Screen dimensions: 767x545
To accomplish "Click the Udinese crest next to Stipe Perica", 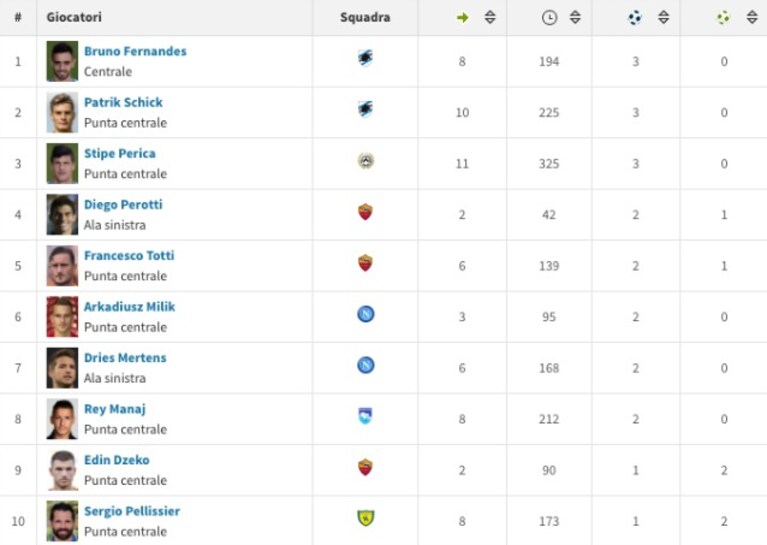I will click(365, 160).
